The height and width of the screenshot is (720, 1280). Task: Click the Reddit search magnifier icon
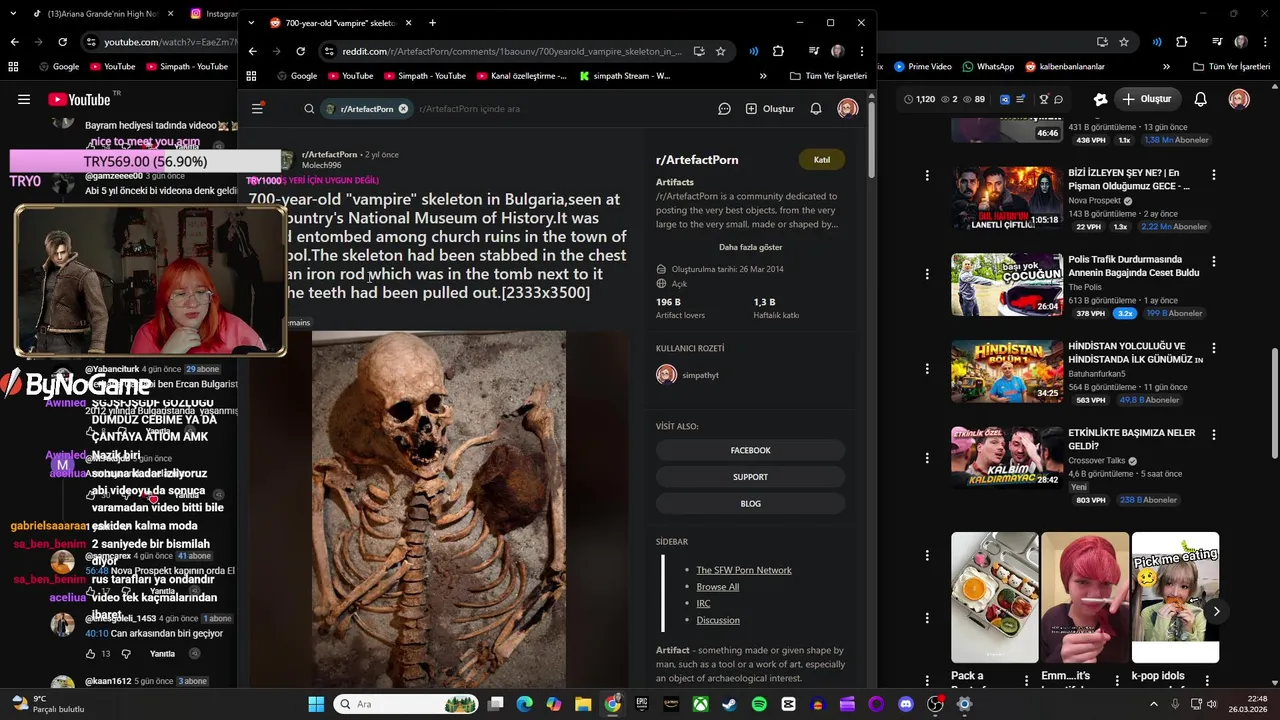coord(309,109)
